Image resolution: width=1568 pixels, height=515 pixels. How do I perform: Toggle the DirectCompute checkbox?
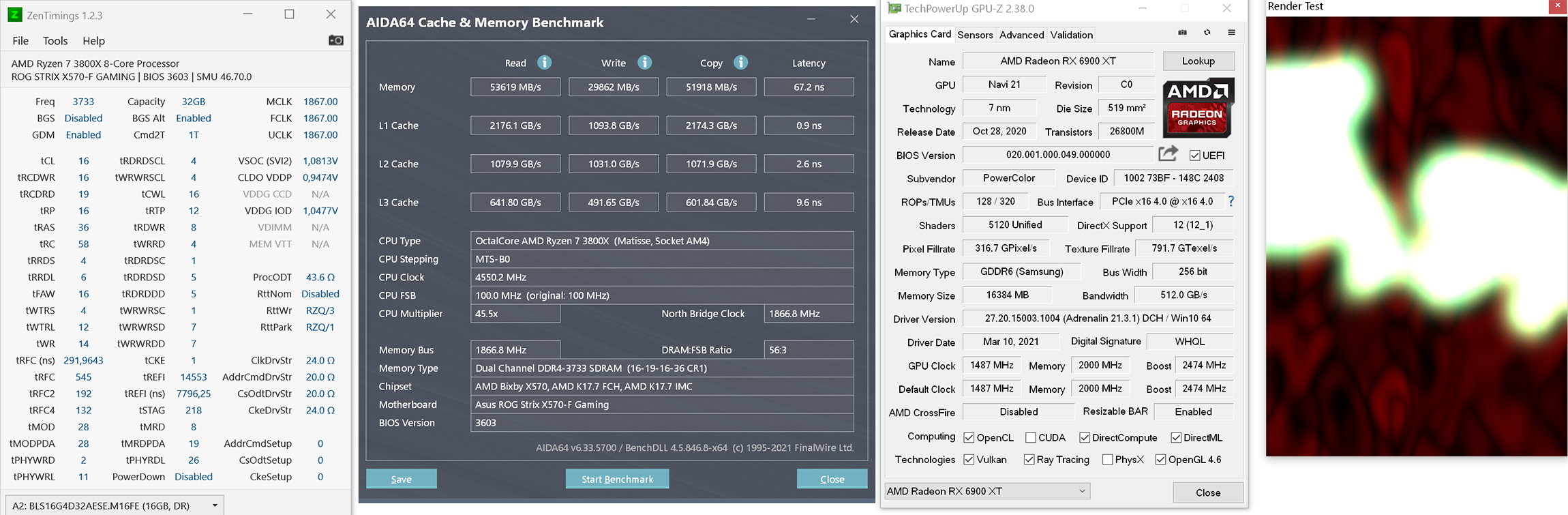pos(1085,438)
